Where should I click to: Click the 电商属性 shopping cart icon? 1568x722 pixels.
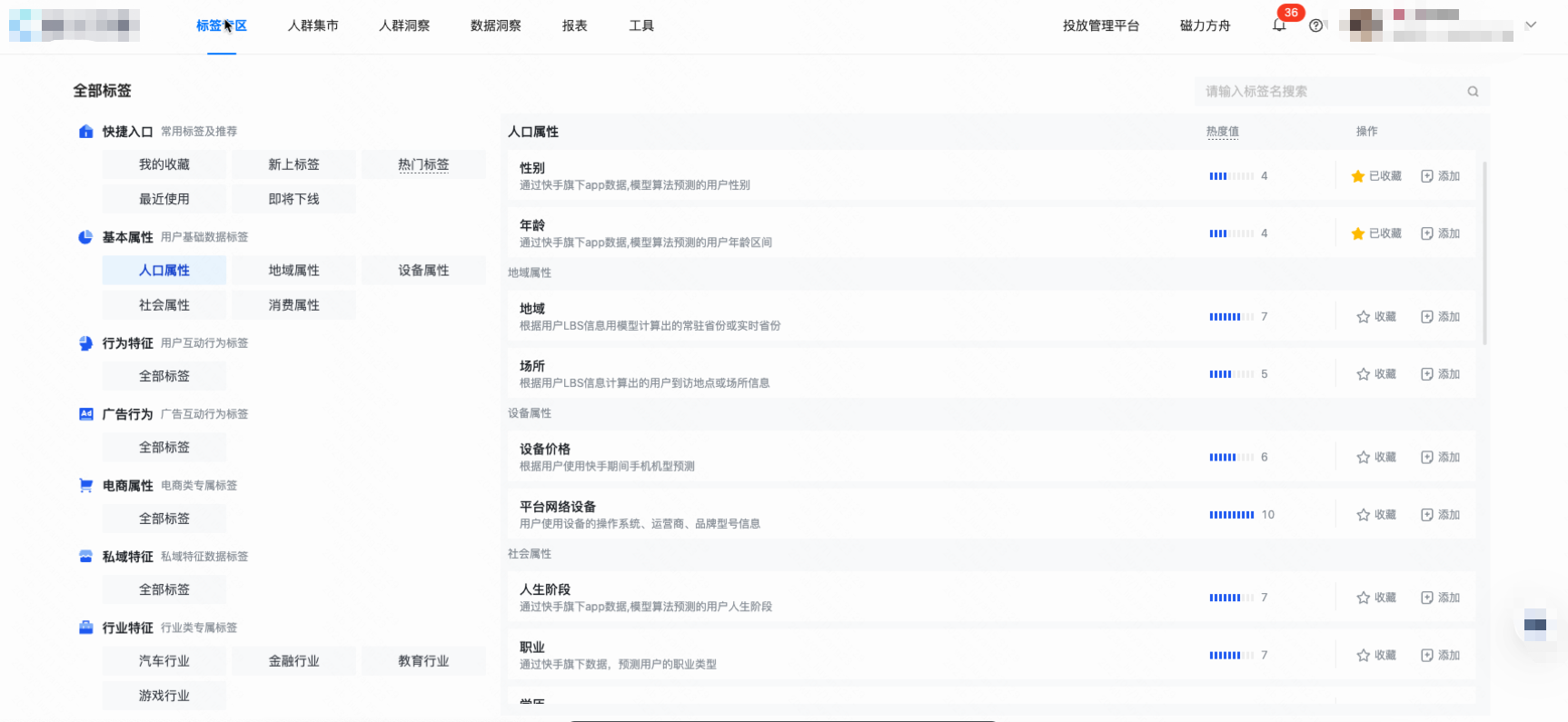click(85, 486)
